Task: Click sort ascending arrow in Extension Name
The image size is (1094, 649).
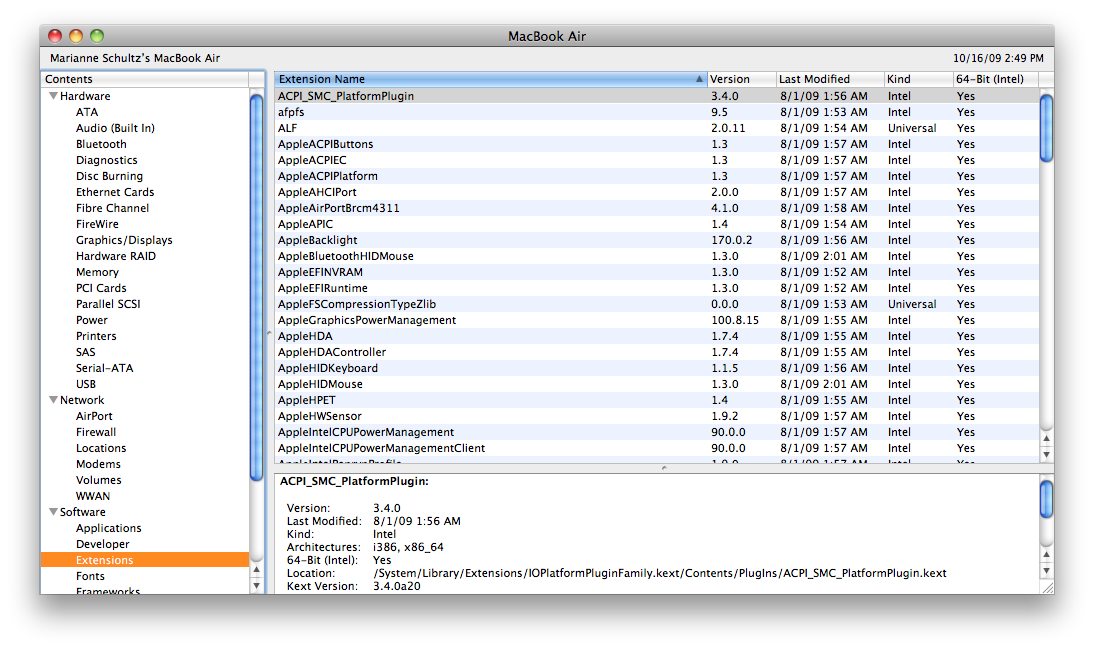Action: [699, 80]
